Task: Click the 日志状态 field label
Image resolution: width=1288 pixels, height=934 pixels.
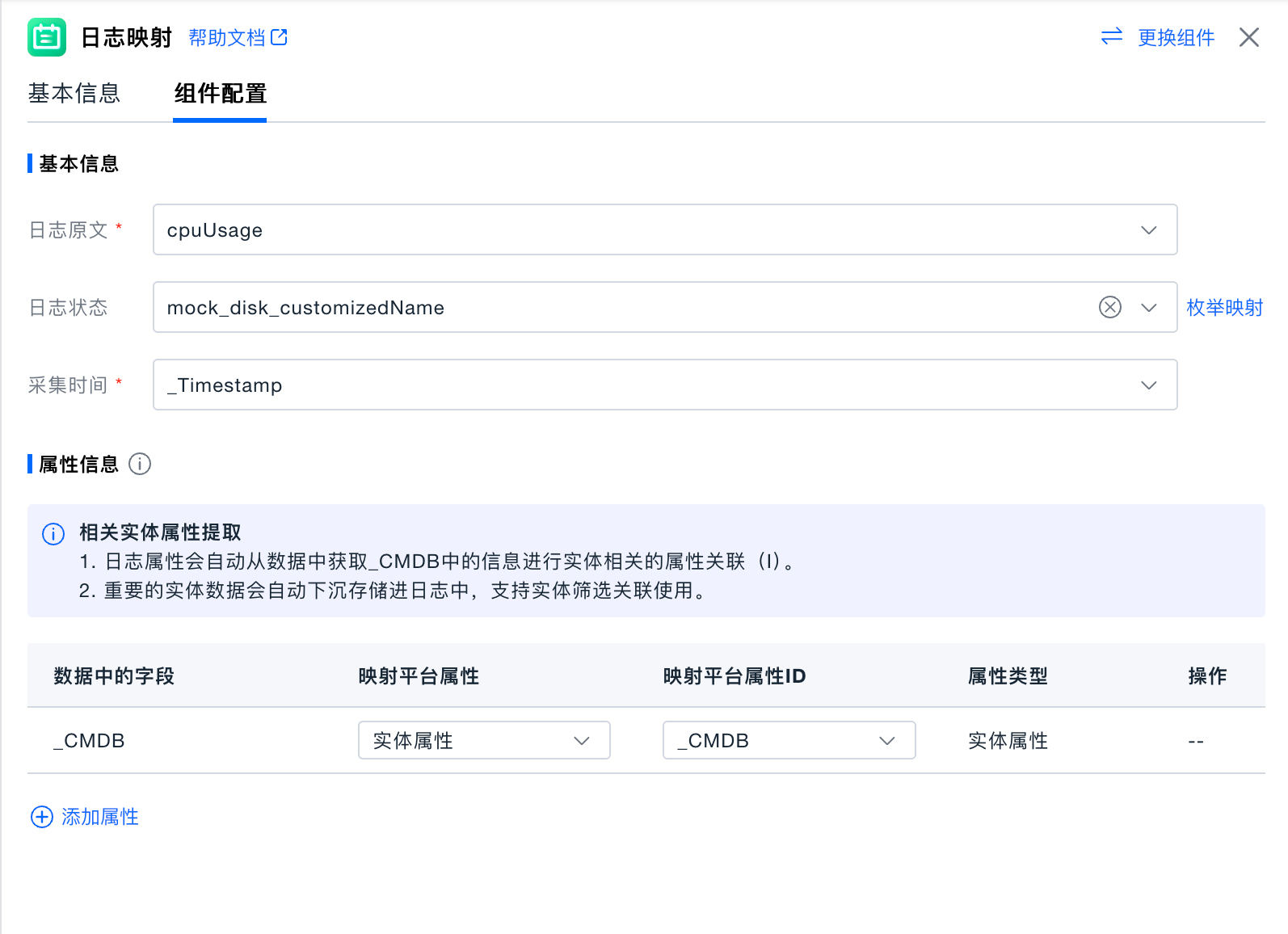Action: pos(68,307)
